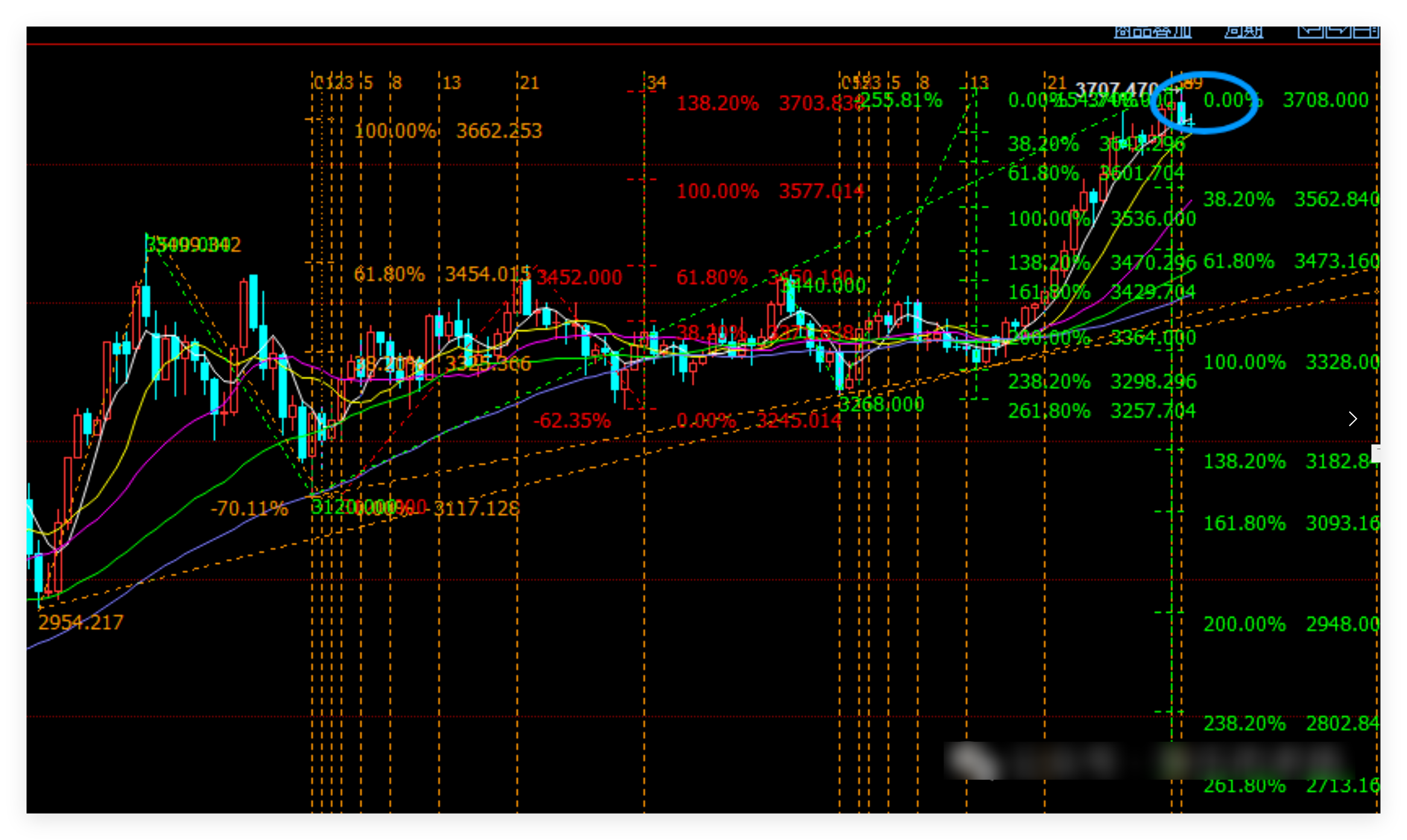Click the small white handle on the chart's right edge

1376,453
